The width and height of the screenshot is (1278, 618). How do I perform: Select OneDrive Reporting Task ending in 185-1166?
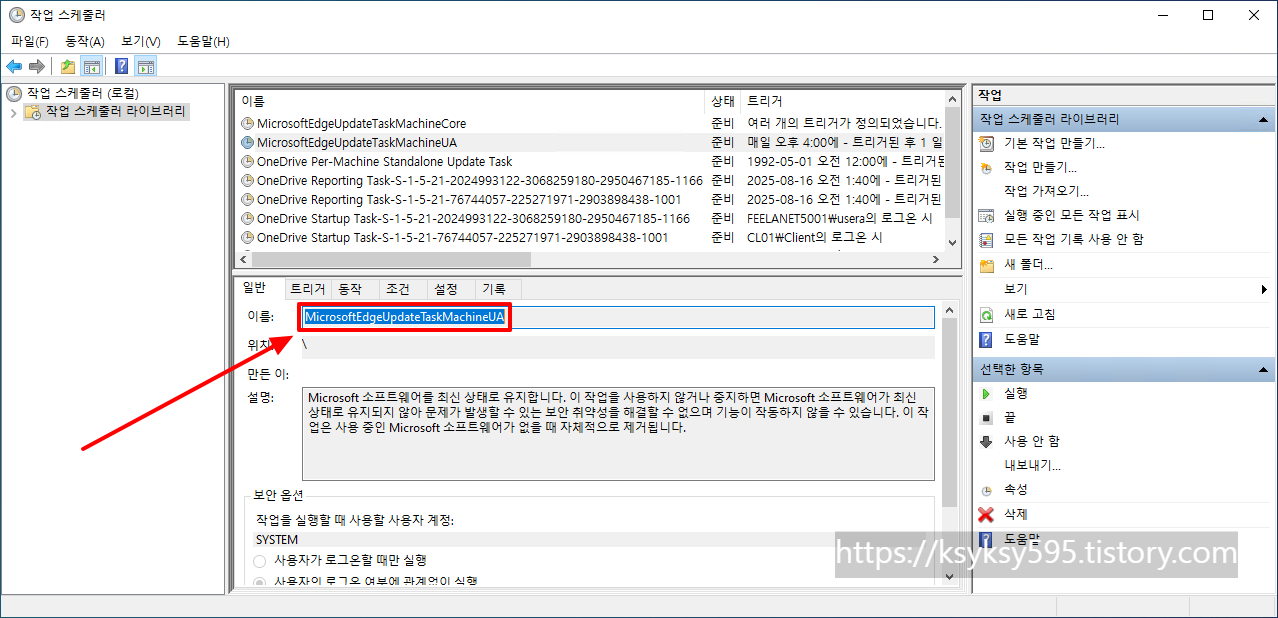coord(590,181)
